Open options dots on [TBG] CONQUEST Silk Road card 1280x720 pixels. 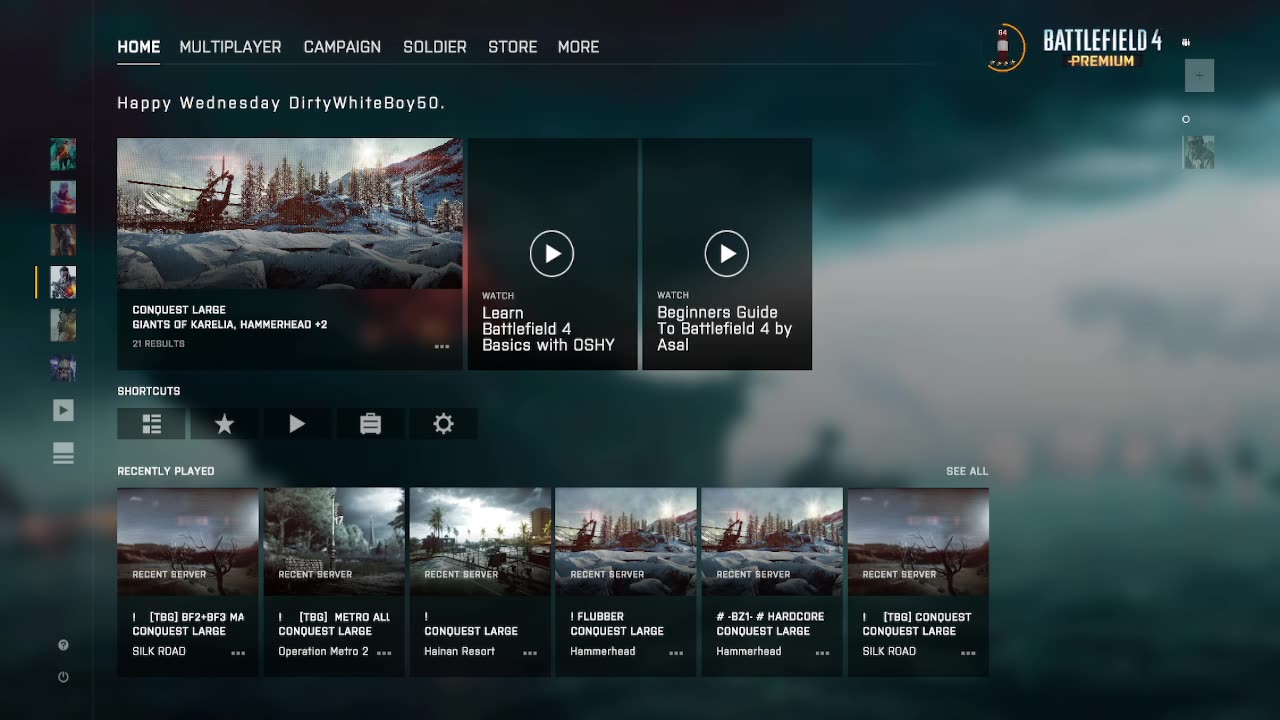968,653
